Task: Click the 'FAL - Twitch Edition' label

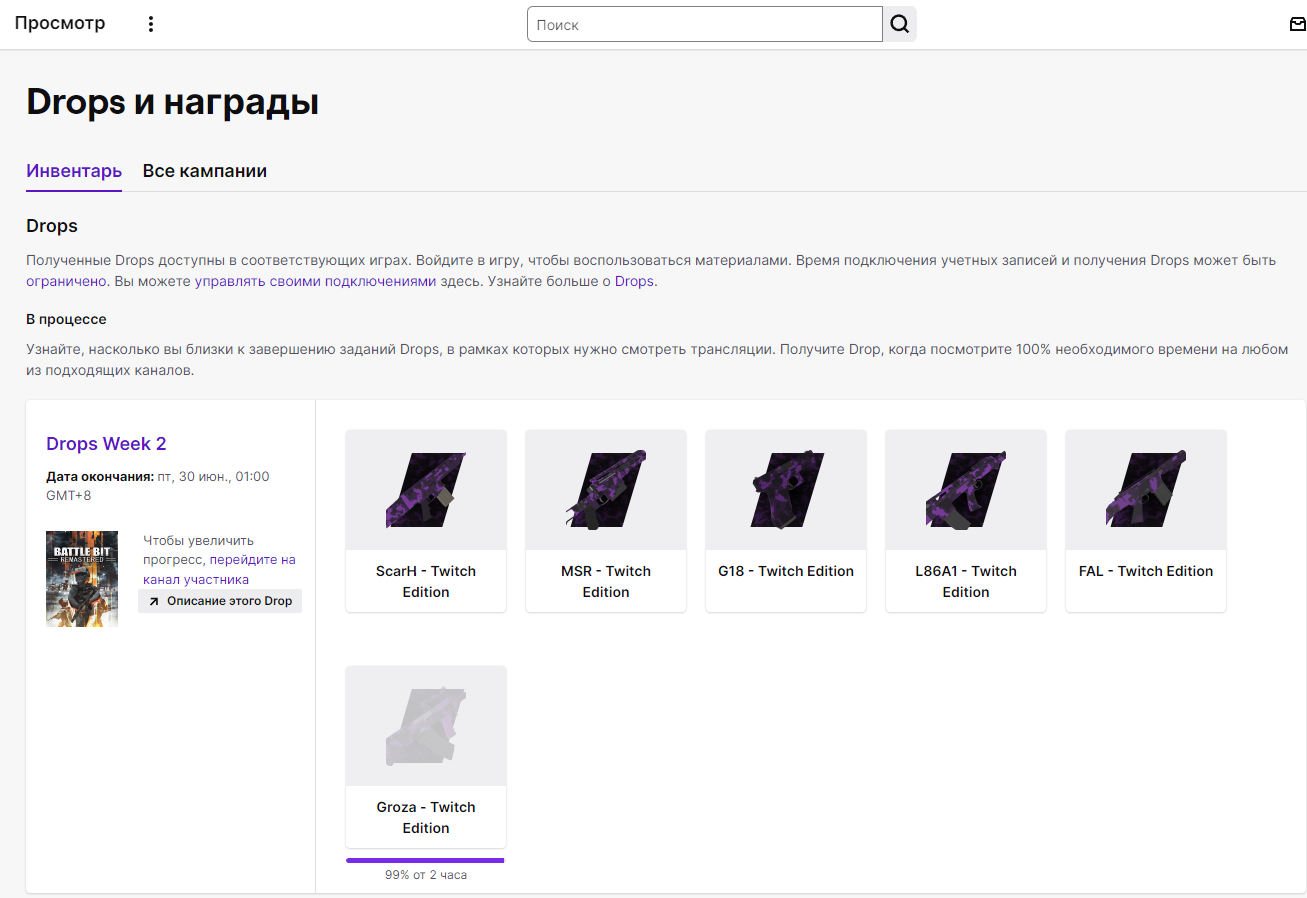Action: pyautogui.click(x=1146, y=571)
